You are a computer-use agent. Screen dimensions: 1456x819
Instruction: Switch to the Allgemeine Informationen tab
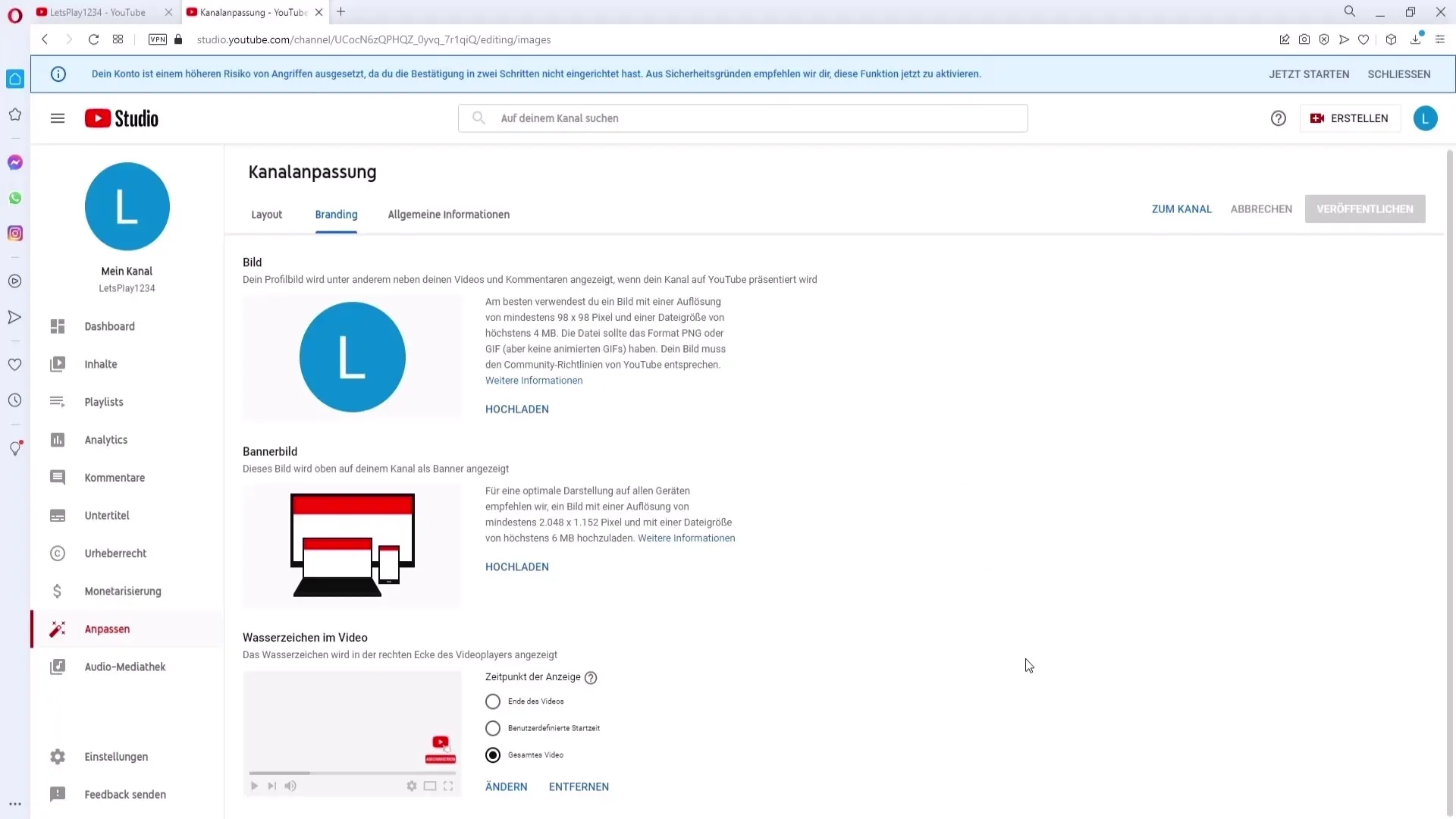pyautogui.click(x=448, y=214)
